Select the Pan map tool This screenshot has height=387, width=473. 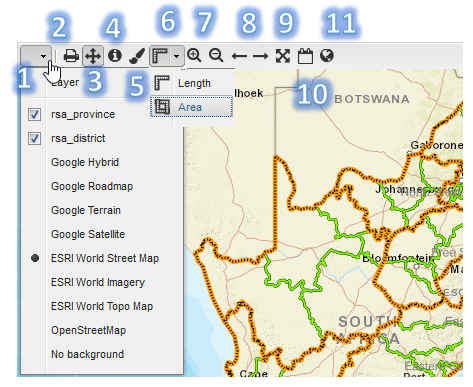93,56
